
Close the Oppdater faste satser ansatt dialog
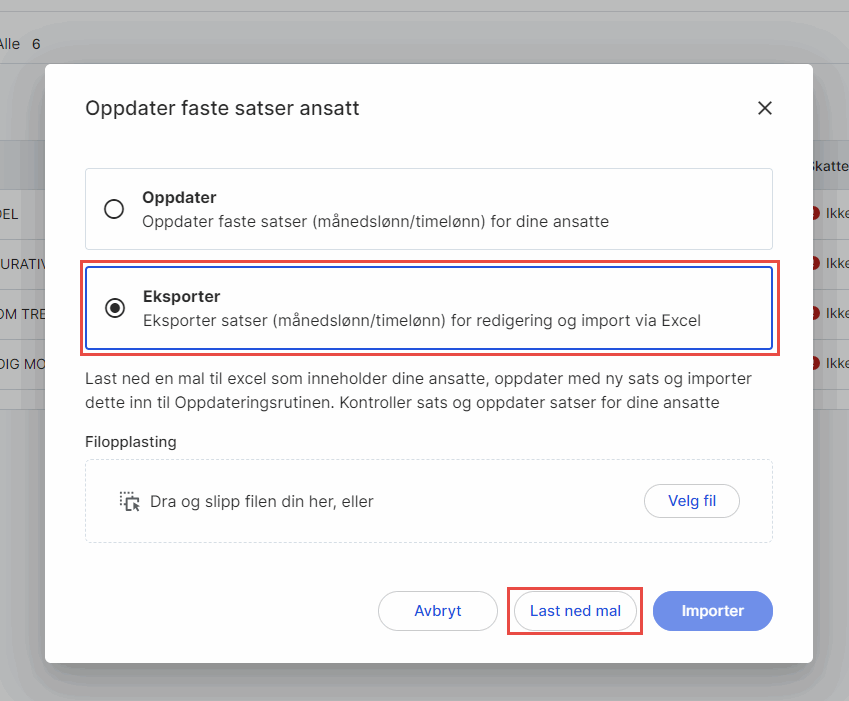tap(765, 108)
